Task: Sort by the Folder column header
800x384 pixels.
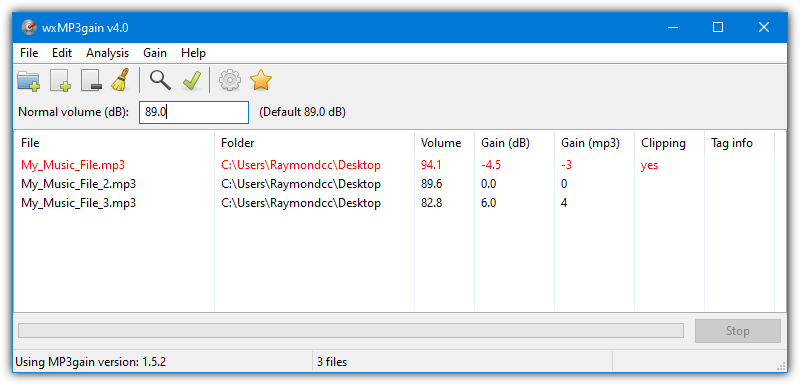Action: (x=314, y=143)
